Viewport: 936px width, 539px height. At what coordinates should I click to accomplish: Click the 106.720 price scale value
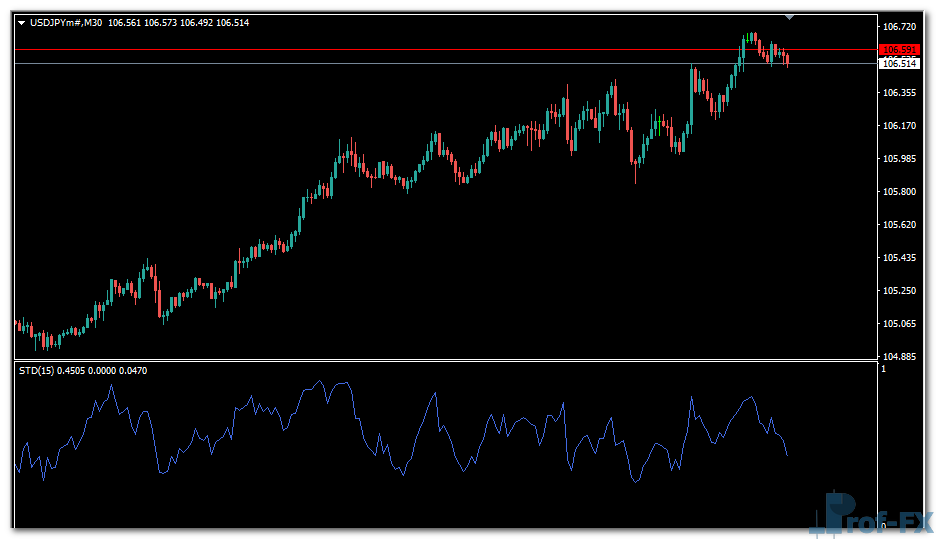[x=900, y=27]
